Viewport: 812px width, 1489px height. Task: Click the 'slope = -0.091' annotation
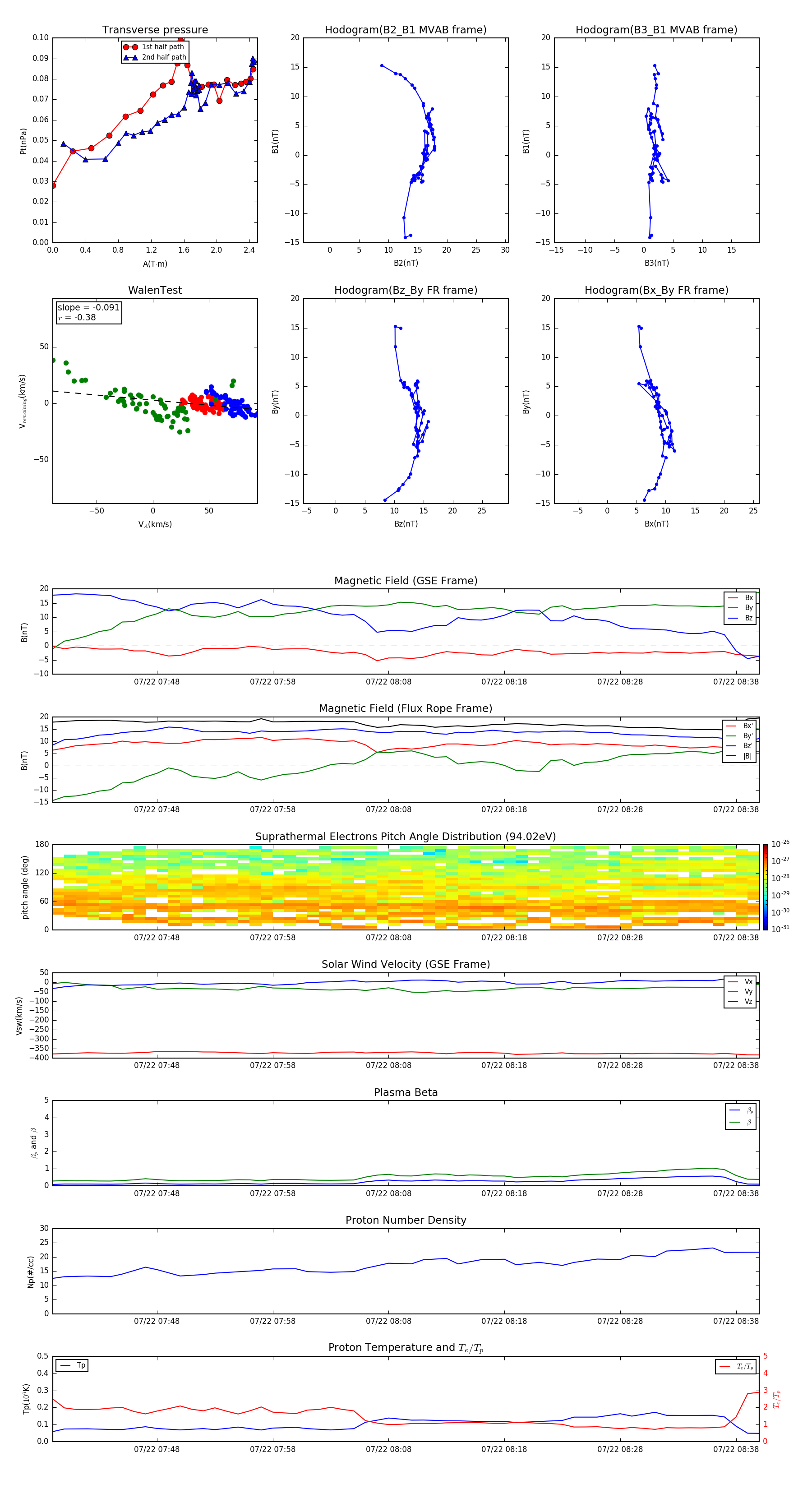(x=88, y=308)
